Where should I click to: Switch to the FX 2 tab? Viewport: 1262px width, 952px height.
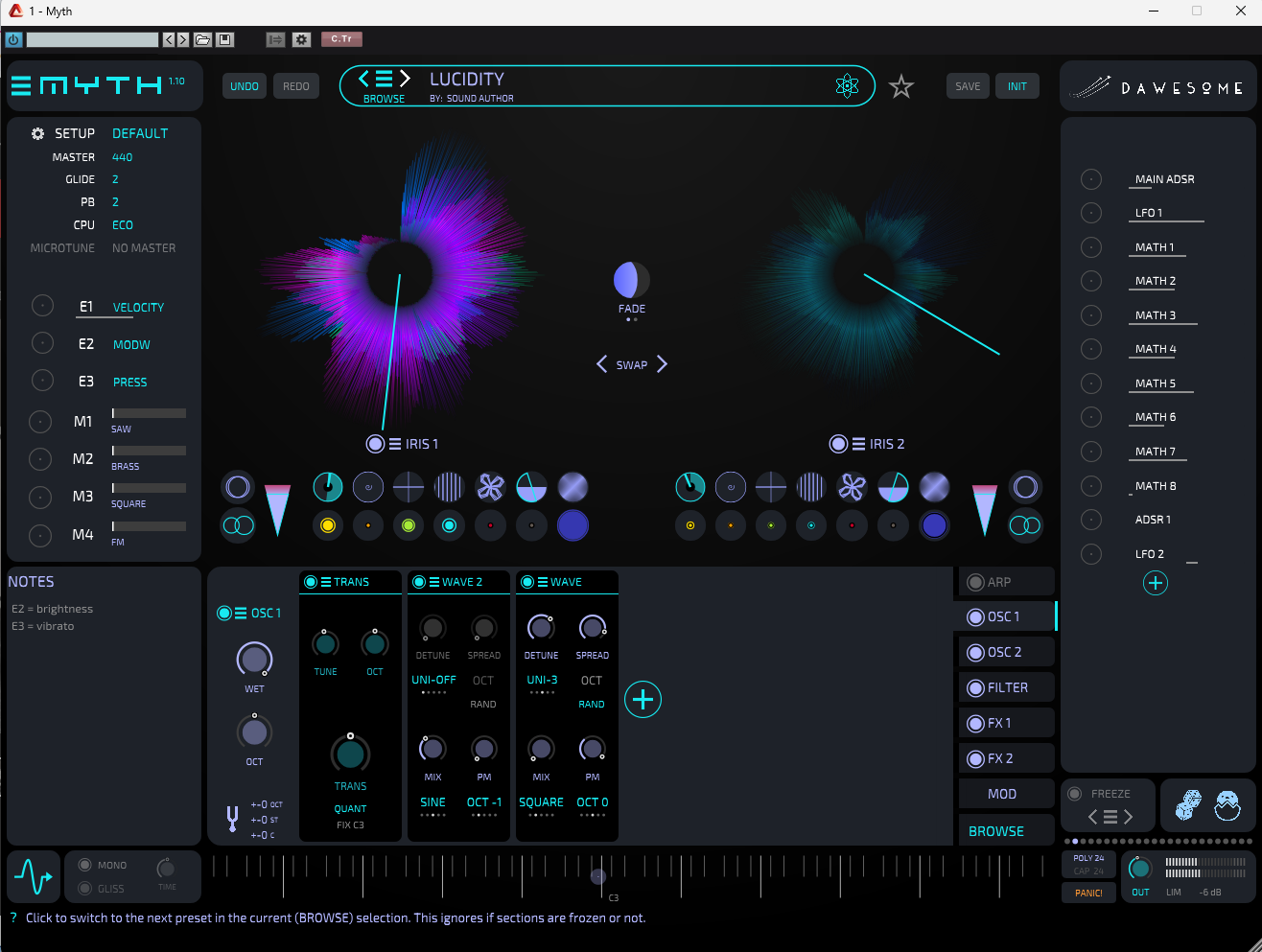click(x=1007, y=758)
